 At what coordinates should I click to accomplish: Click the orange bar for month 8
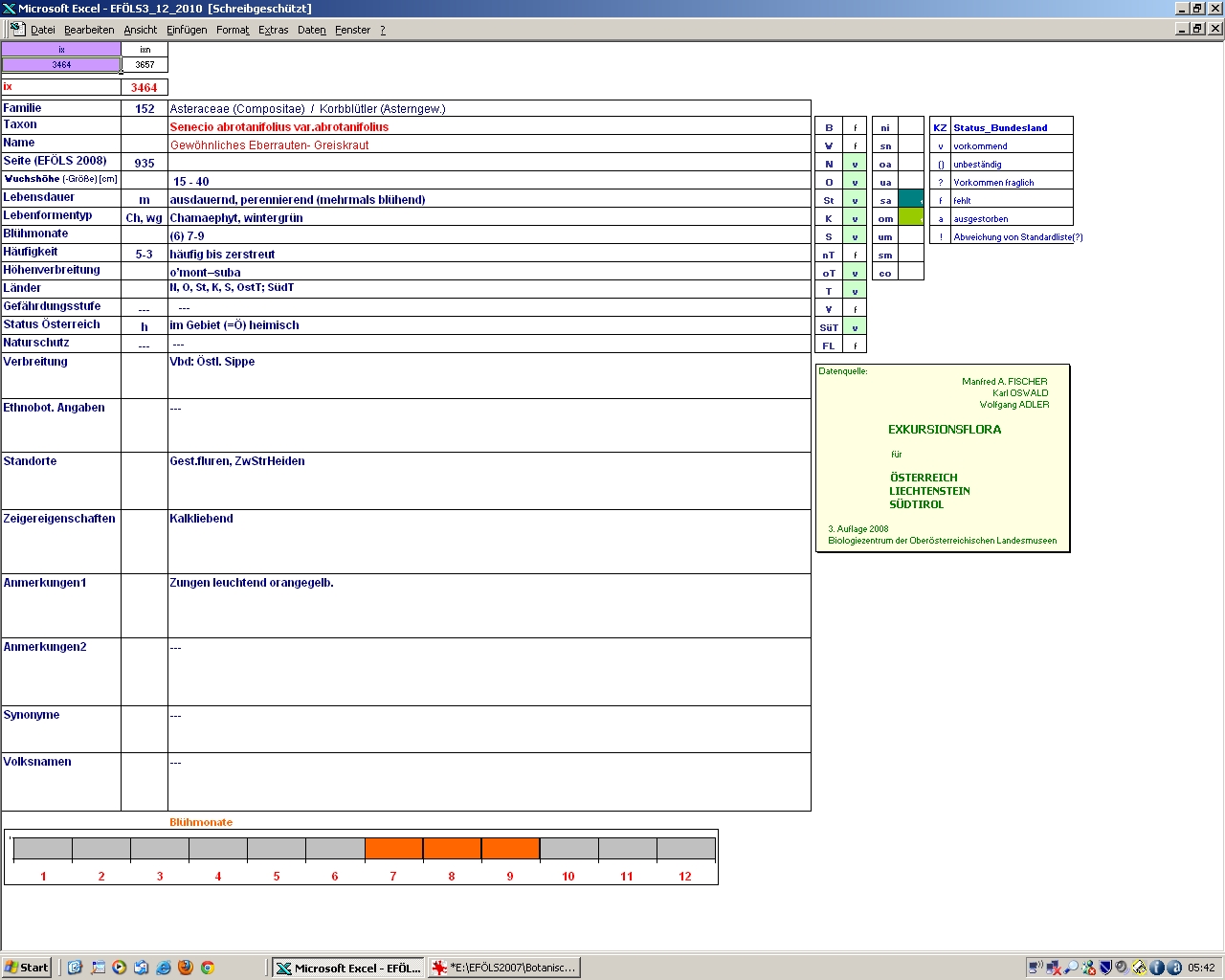452,849
